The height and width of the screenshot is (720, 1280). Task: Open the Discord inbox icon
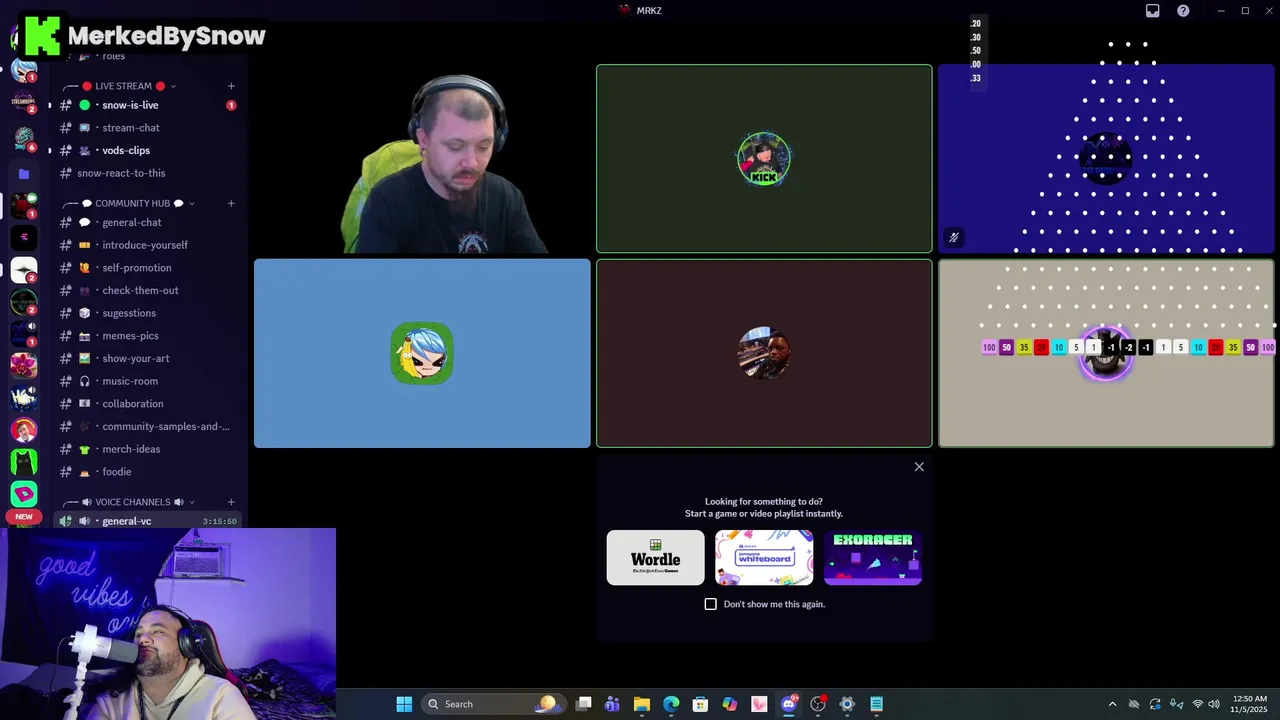click(x=1152, y=11)
